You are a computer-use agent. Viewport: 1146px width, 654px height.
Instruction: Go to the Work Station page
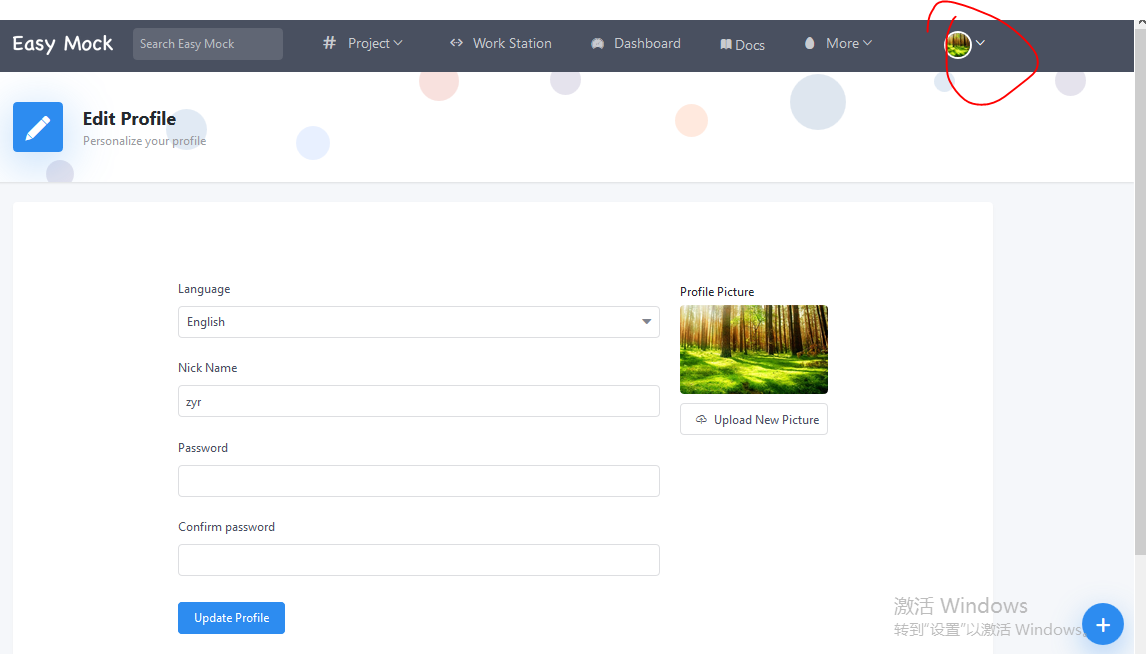(x=511, y=42)
